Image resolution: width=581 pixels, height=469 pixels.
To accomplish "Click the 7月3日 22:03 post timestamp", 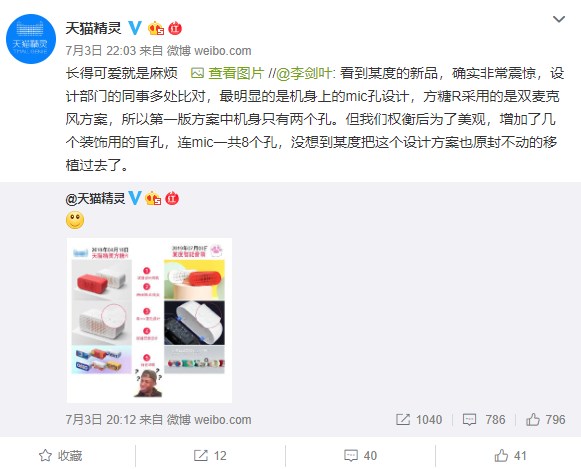I will point(101,51).
